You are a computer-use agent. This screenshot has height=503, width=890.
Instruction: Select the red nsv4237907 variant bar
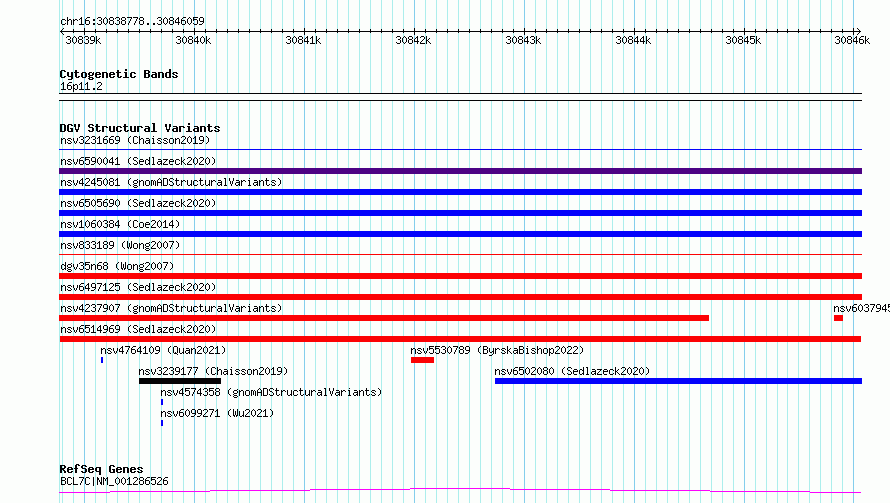tap(384, 318)
